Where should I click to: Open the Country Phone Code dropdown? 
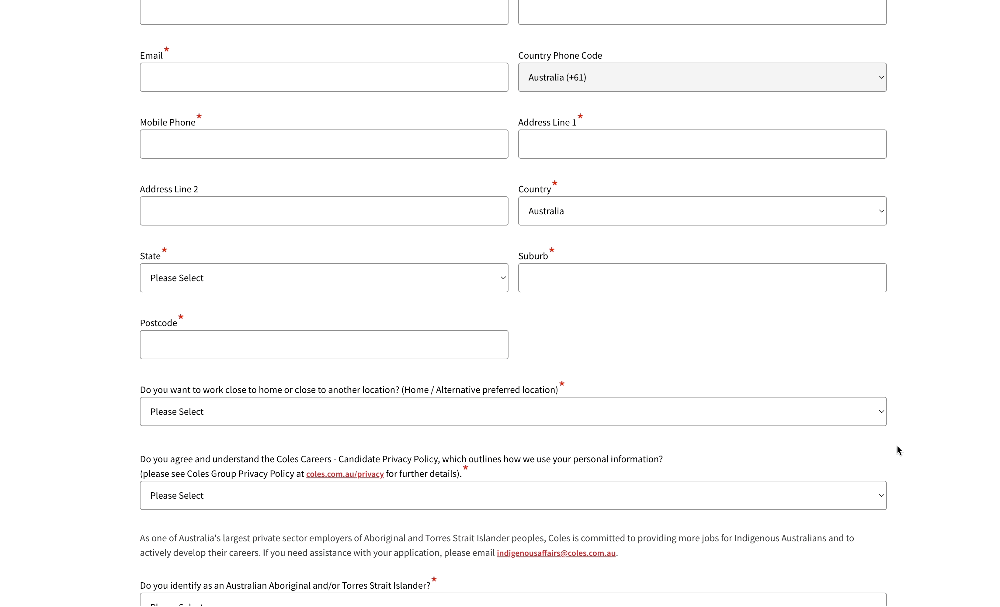[x=702, y=77]
